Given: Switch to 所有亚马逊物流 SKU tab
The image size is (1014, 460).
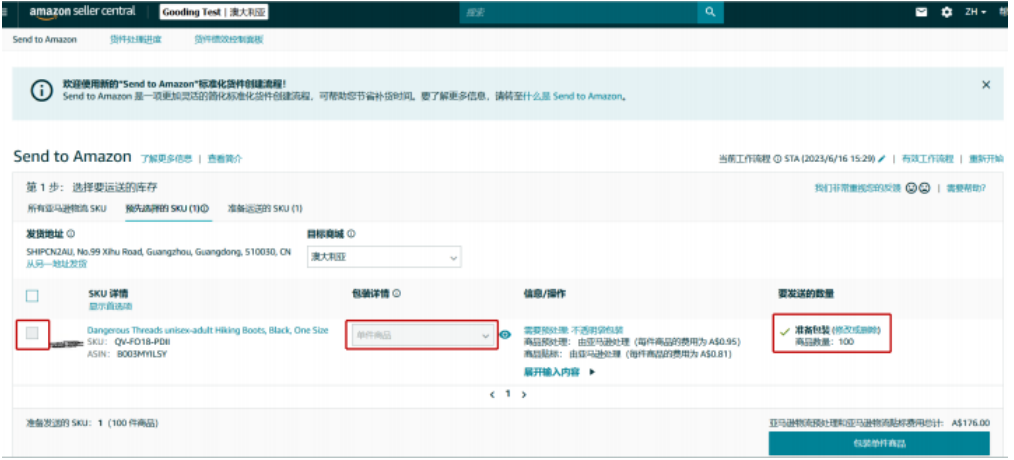Looking at the screenshot, I should (67, 209).
